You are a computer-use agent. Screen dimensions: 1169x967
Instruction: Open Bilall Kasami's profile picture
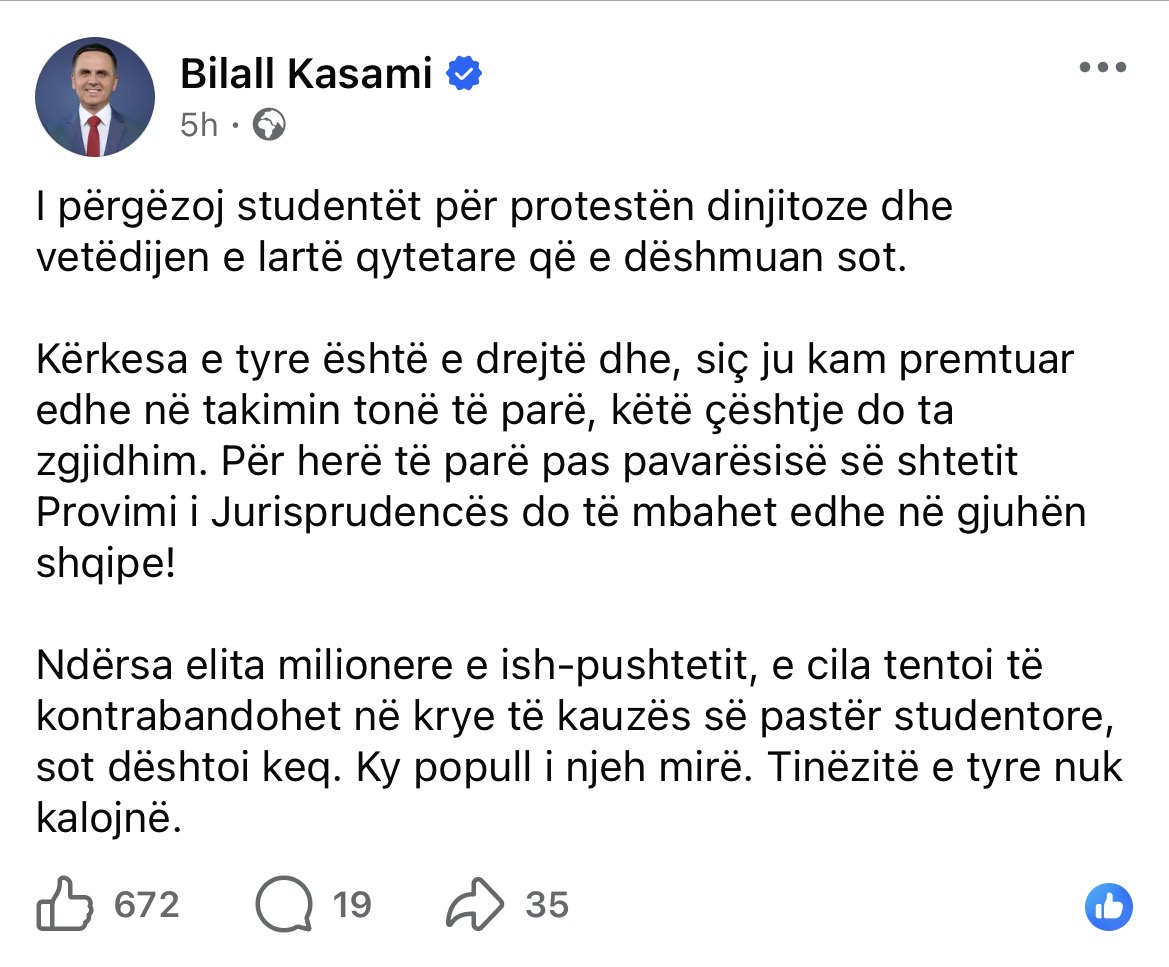(x=95, y=97)
